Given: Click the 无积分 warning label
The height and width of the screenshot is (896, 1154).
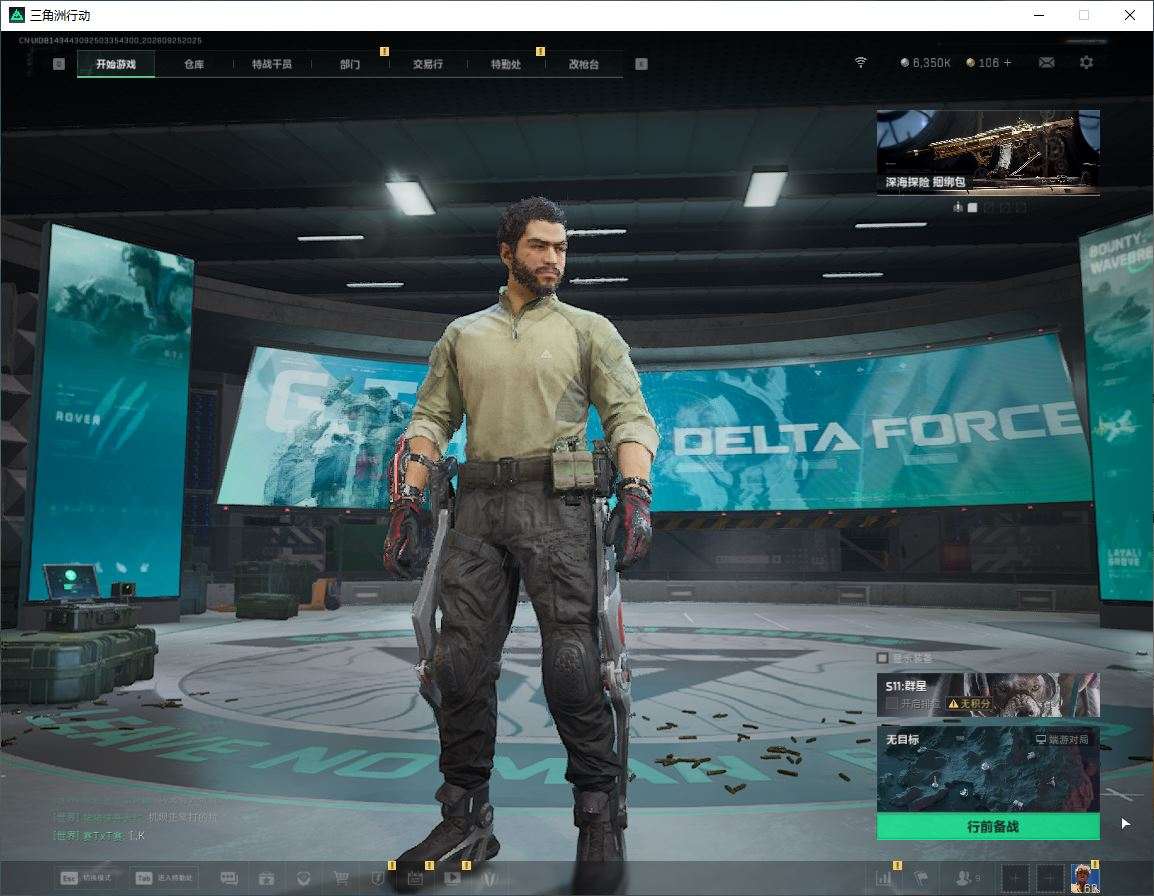Looking at the screenshot, I should pyautogui.click(x=969, y=704).
